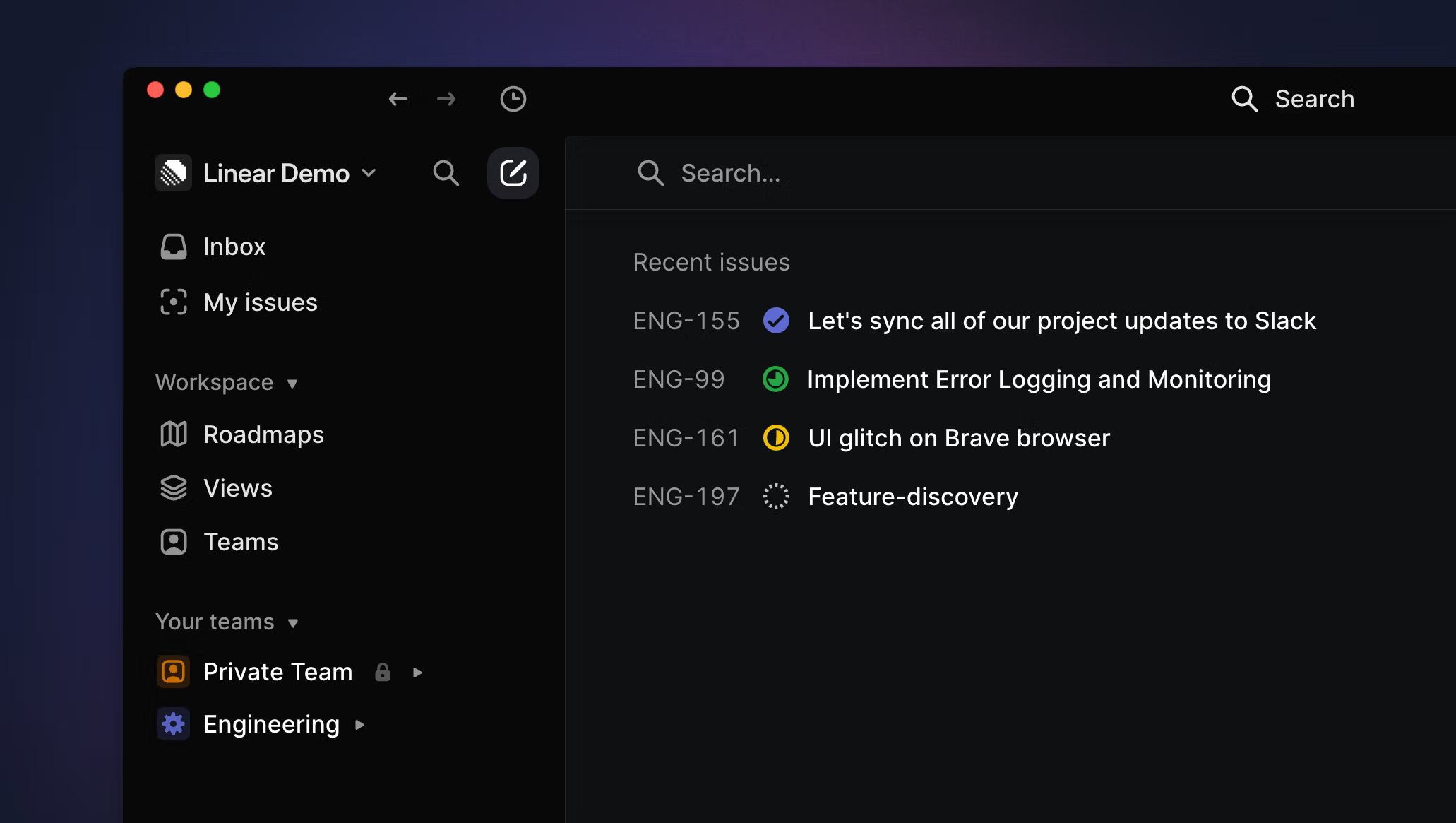Expand the Engineering team

(x=359, y=724)
